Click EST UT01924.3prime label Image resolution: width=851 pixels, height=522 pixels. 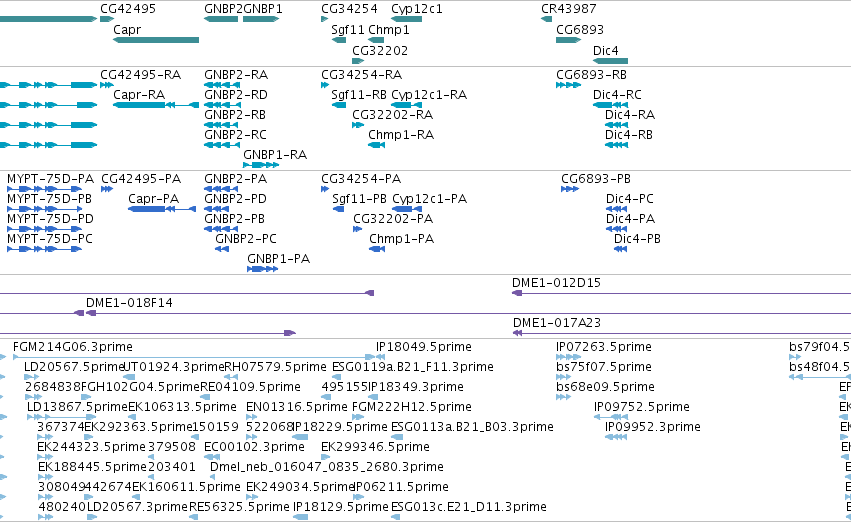[x=174, y=367]
